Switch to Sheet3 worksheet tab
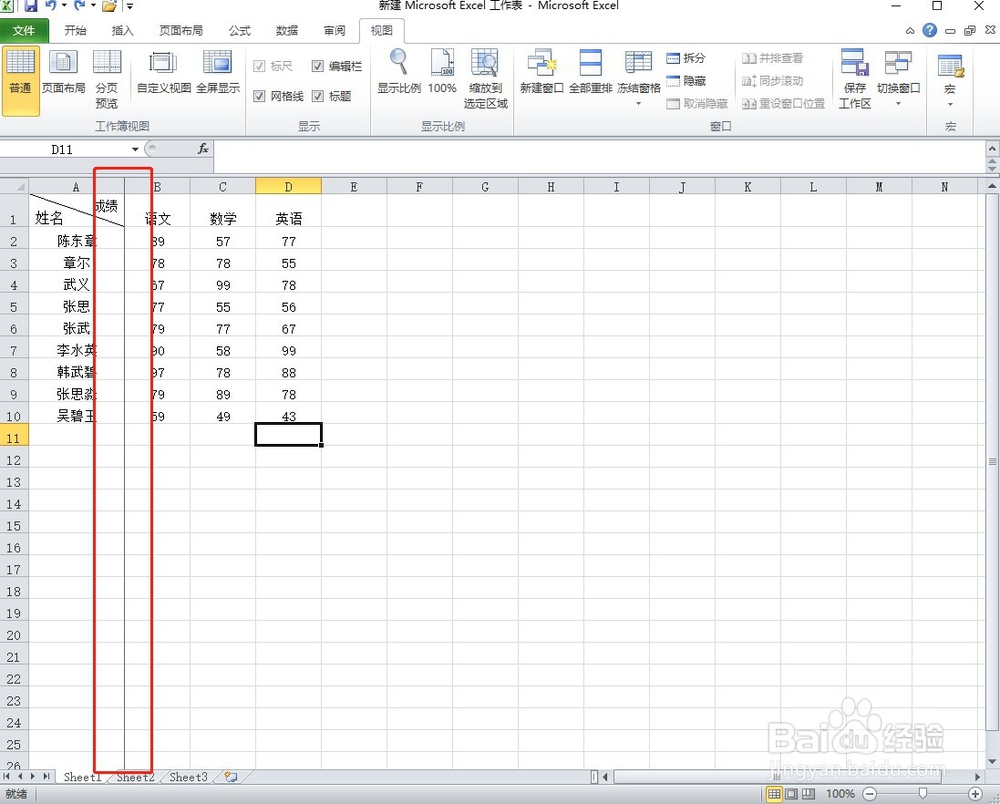This screenshot has width=1000, height=804. [x=188, y=777]
